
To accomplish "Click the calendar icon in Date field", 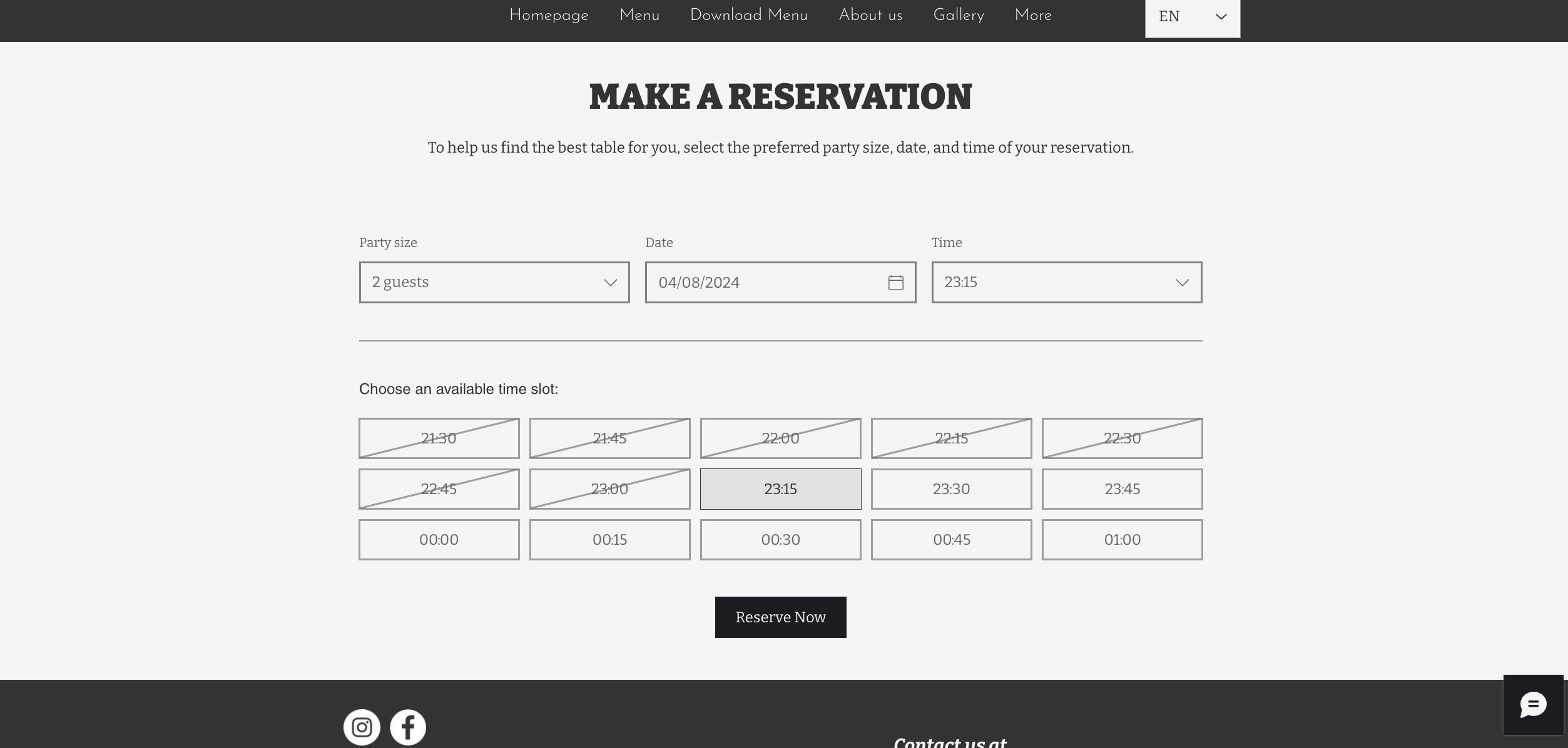I will 895,283.
